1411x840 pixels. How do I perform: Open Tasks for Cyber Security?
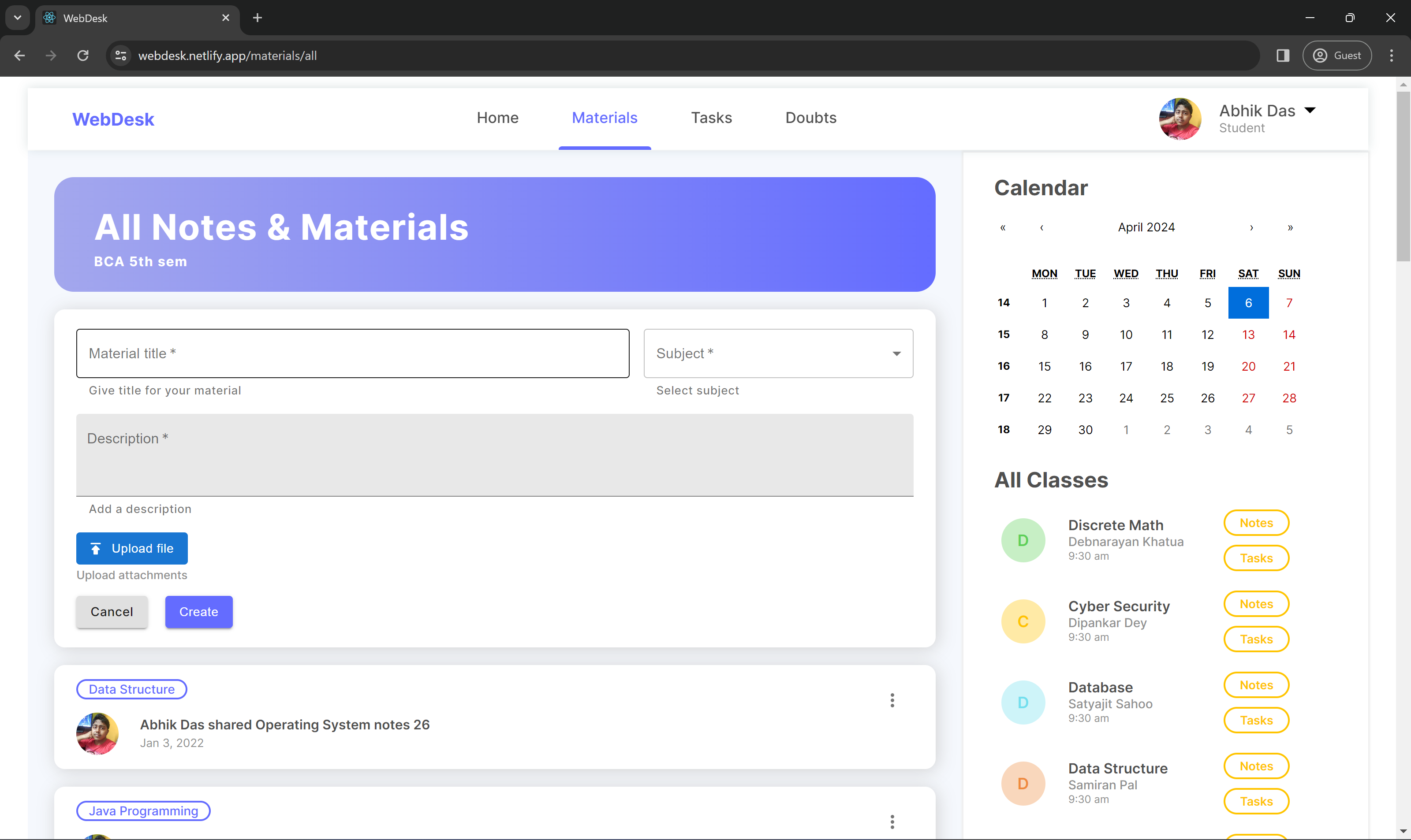pos(1256,639)
